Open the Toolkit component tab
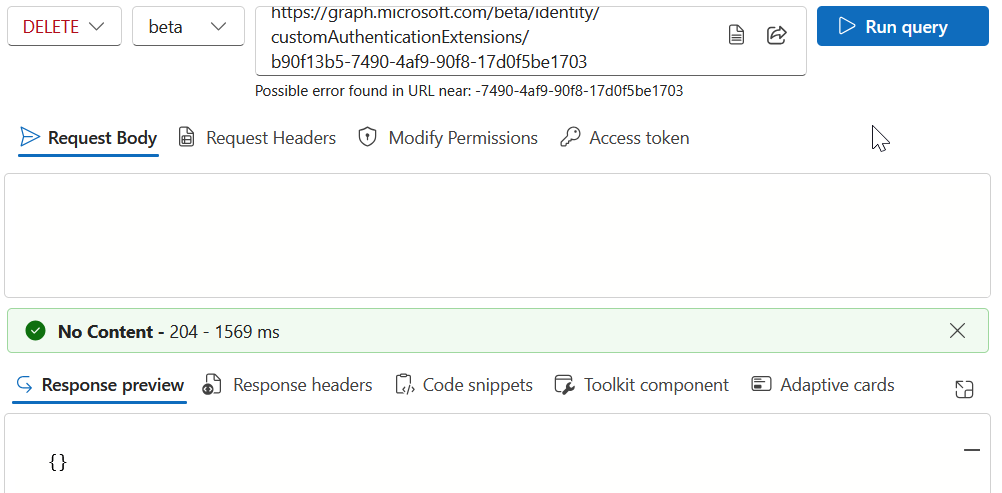Screen dimensions: 1002x493 point(642,385)
